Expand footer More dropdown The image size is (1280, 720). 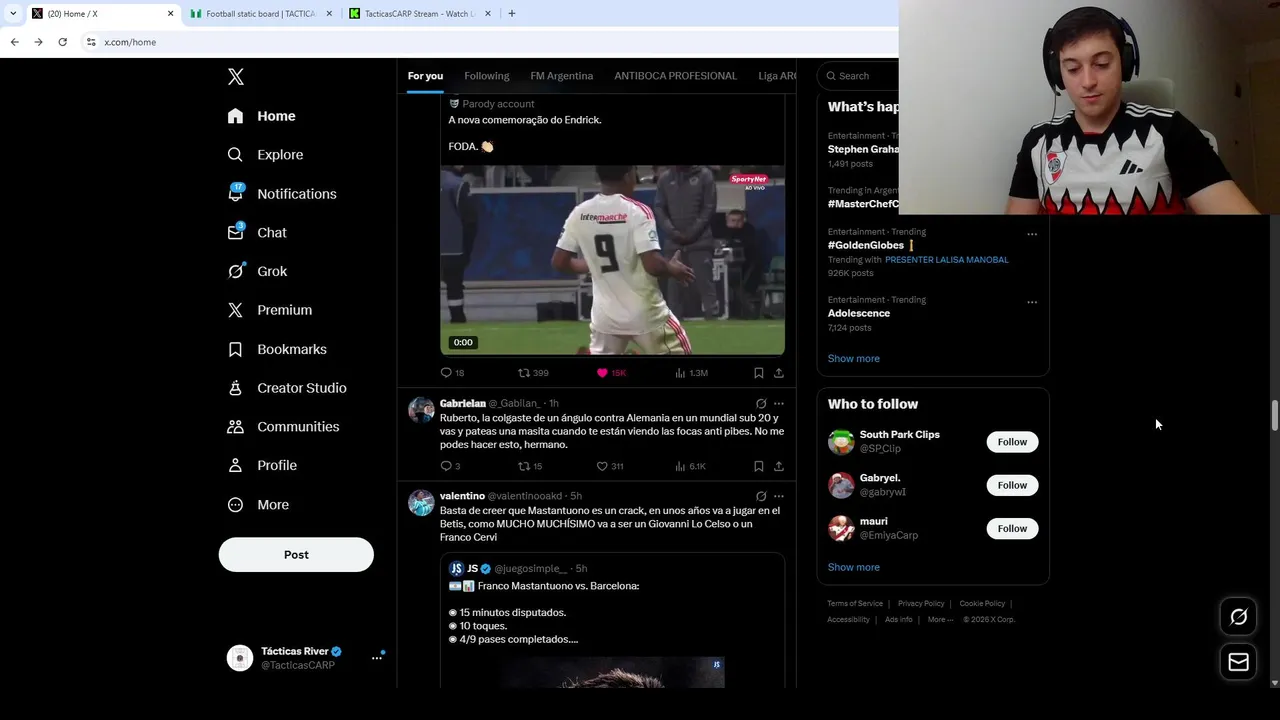click(x=940, y=620)
